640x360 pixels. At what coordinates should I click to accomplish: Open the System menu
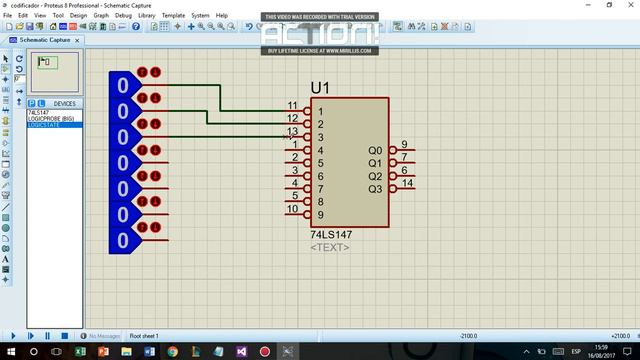click(200, 16)
